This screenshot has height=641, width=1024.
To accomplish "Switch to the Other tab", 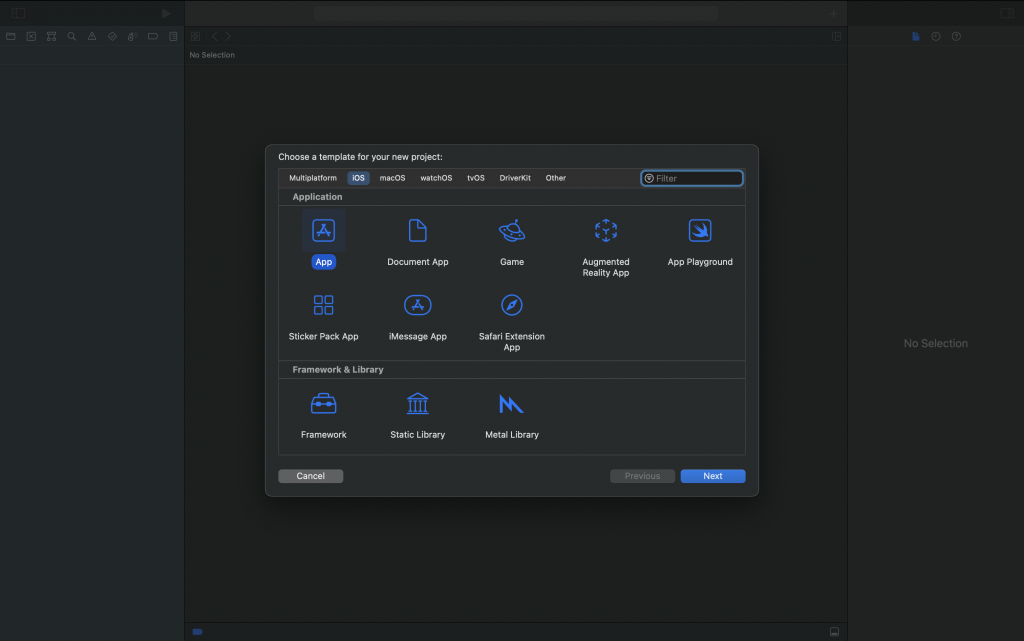I will 556,178.
